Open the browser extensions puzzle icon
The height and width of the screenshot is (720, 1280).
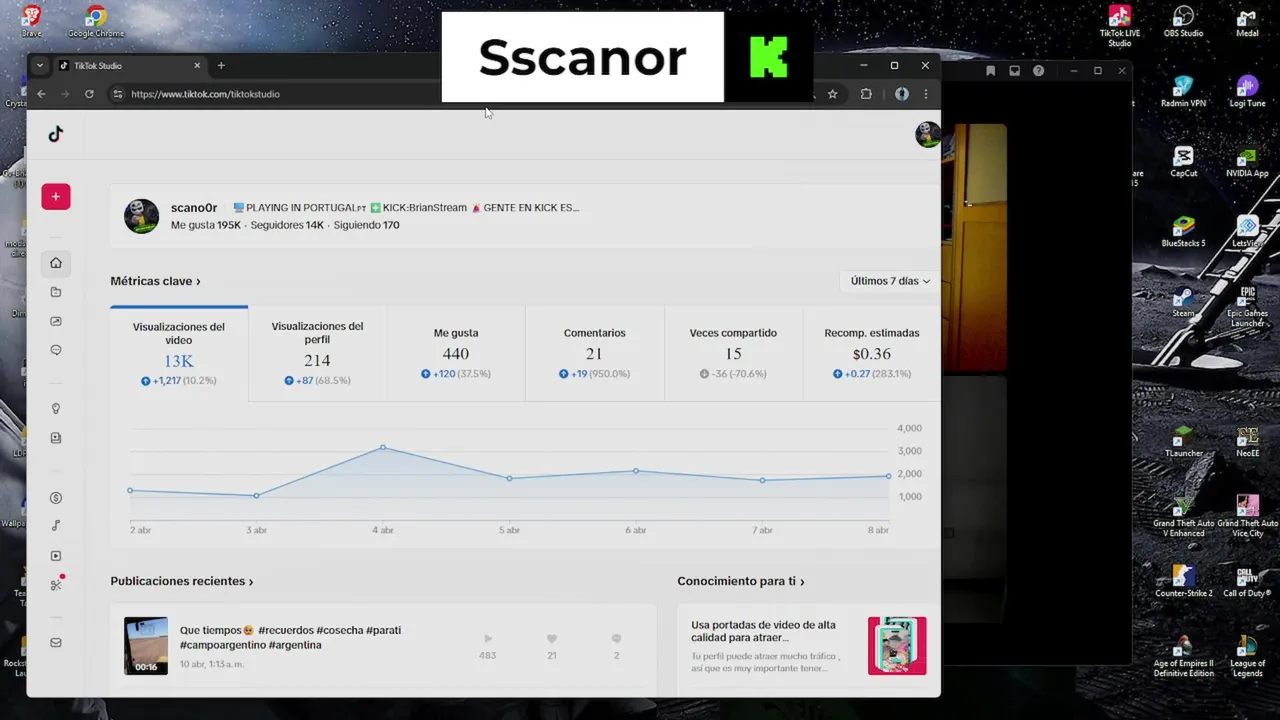866,94
